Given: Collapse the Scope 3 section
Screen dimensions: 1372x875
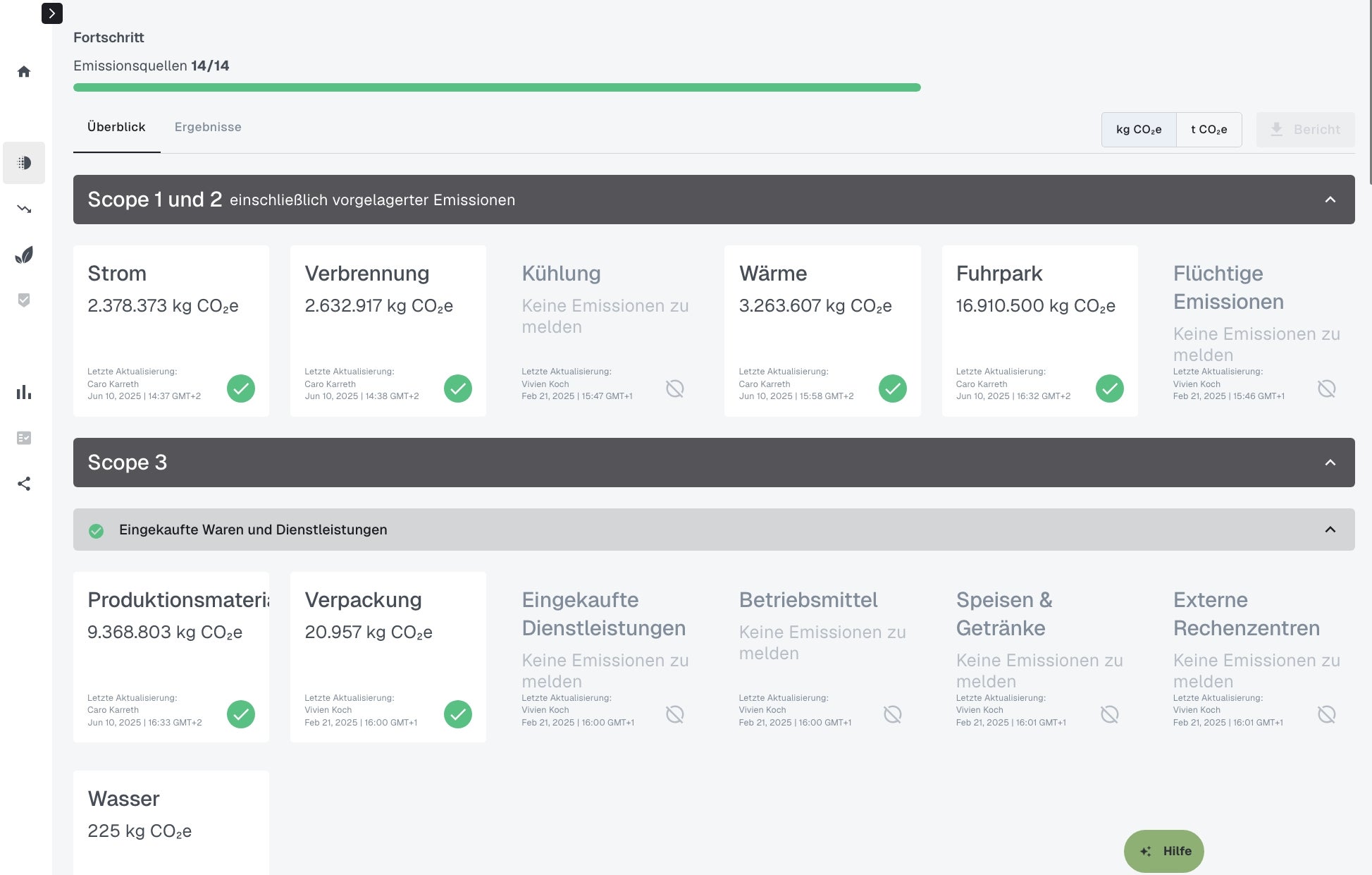Looking at the screenshot, I should pos(1330,463).
